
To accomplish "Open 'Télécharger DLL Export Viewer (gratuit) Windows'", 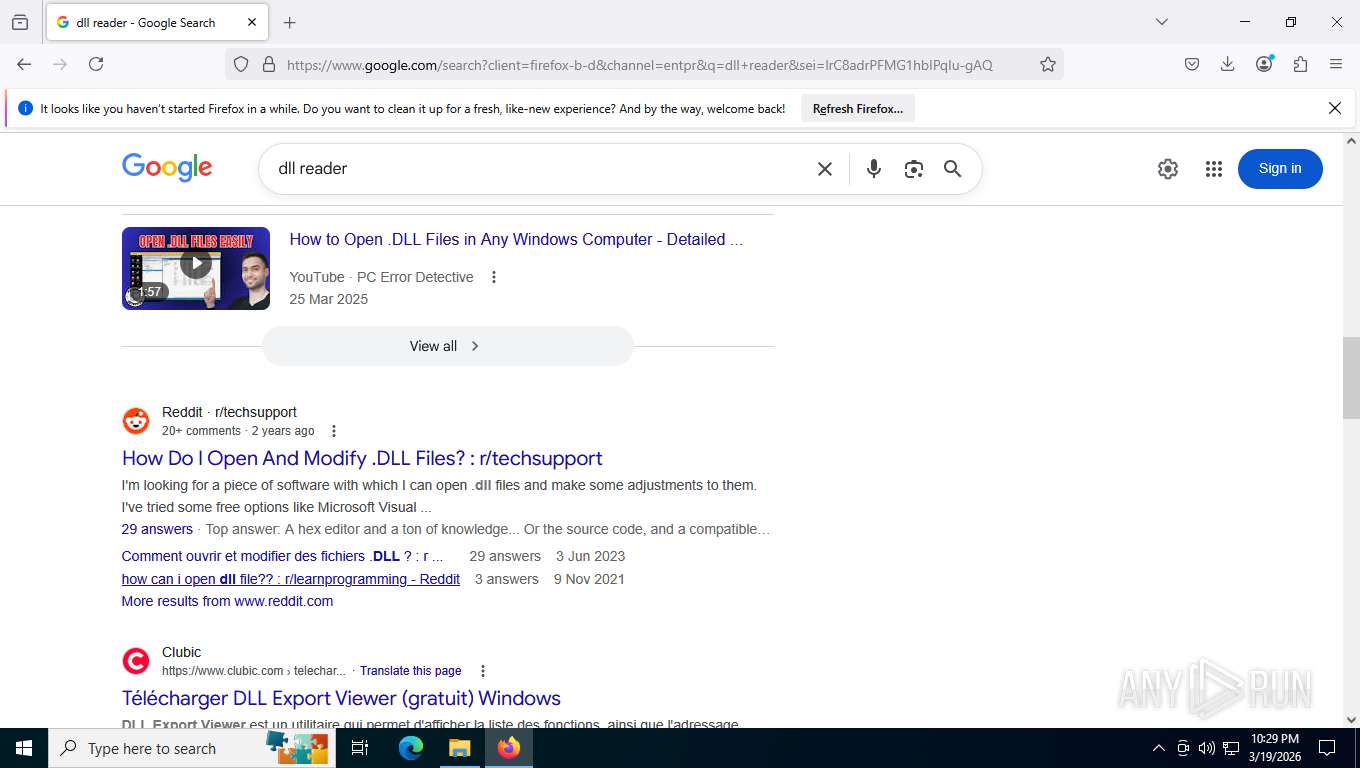I will click(341, 698).
